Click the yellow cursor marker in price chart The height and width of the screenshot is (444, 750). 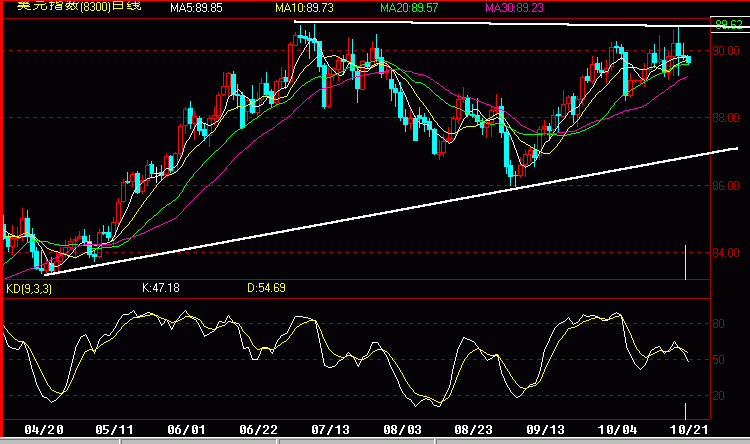[685, 262]
